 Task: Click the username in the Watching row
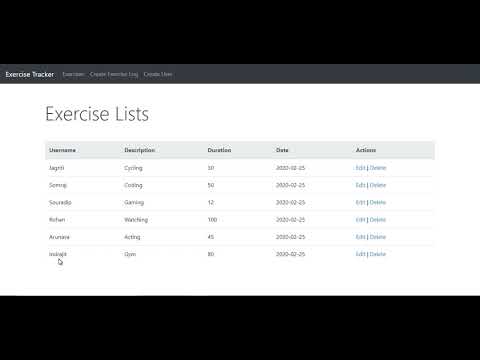pyautogui.click(x=57, y=220)
